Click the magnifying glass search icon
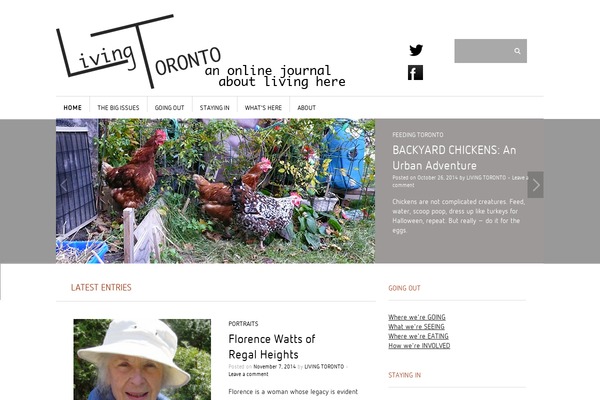600x400 pixels. [x=517, y=51]
